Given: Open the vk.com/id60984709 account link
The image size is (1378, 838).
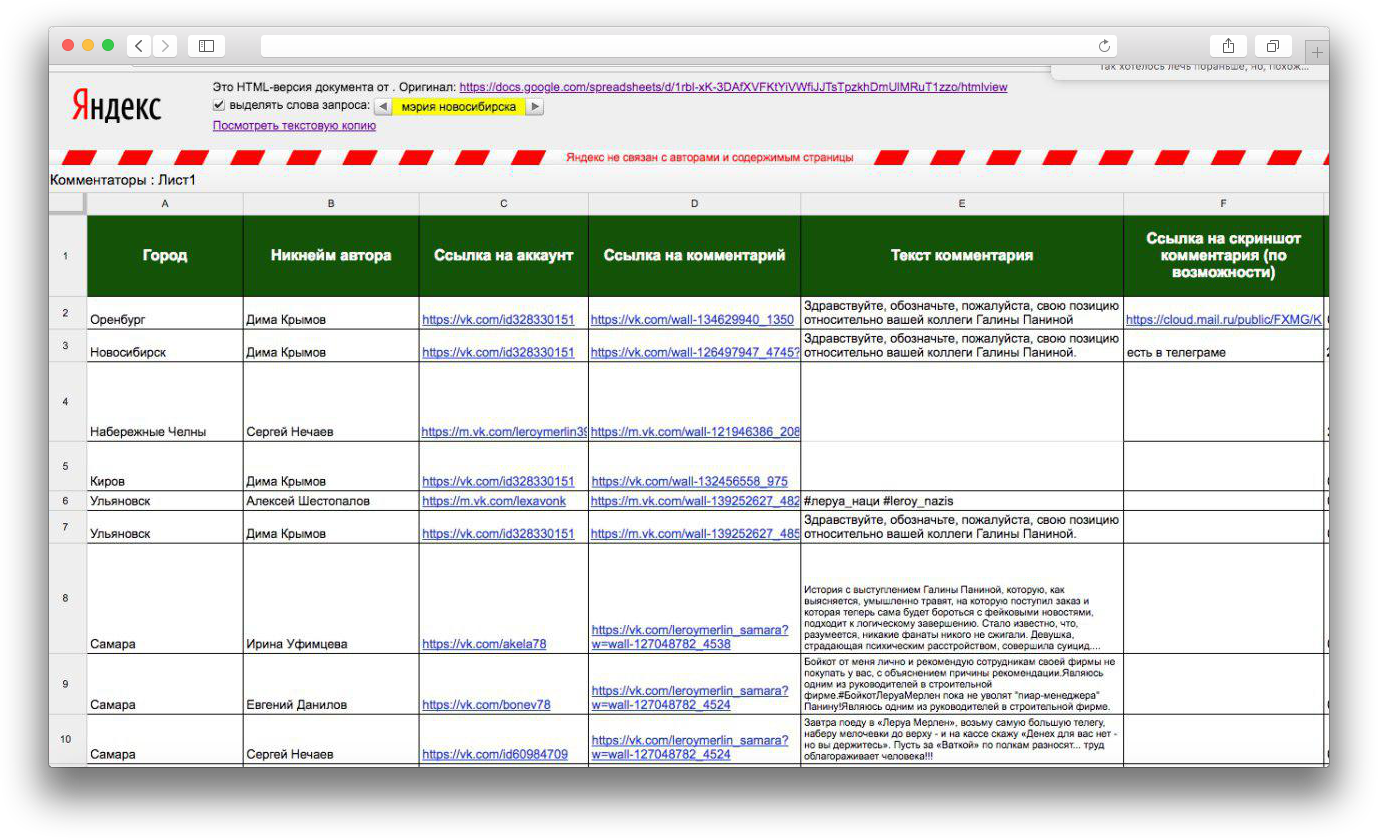Looking at the screenshot, I should pyautogui.click(x=495, y=754).
